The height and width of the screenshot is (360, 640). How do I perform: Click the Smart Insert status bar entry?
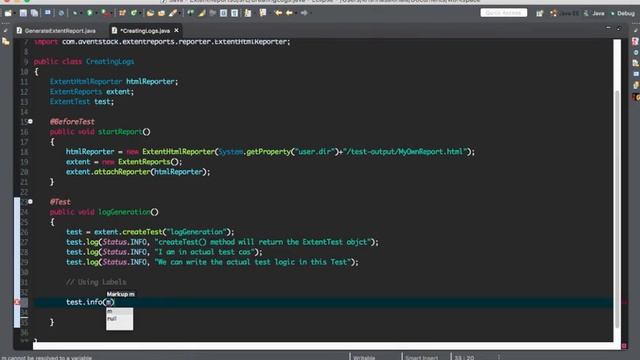tap(421, 358)
